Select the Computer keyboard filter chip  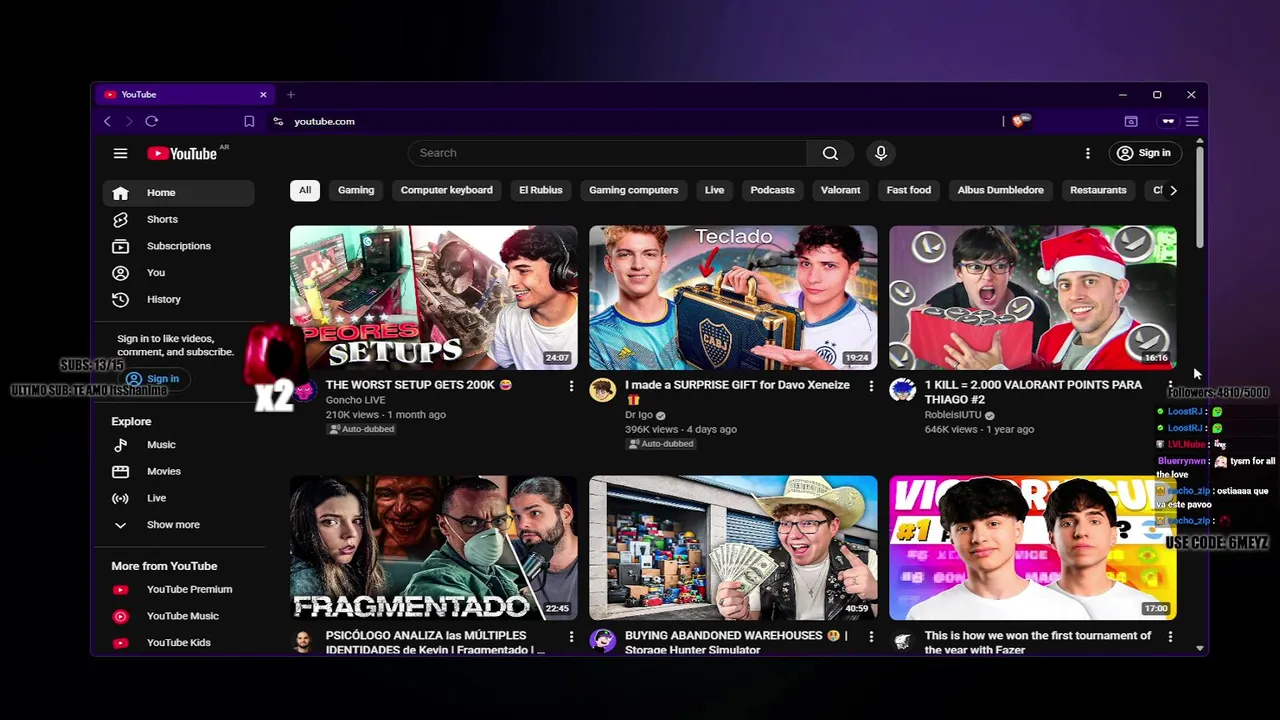click(x=447, y=190)
